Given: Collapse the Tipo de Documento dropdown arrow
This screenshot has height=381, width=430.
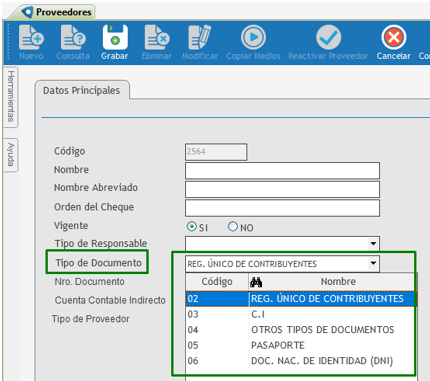Looking at the screenshot, I should [373, 264].
